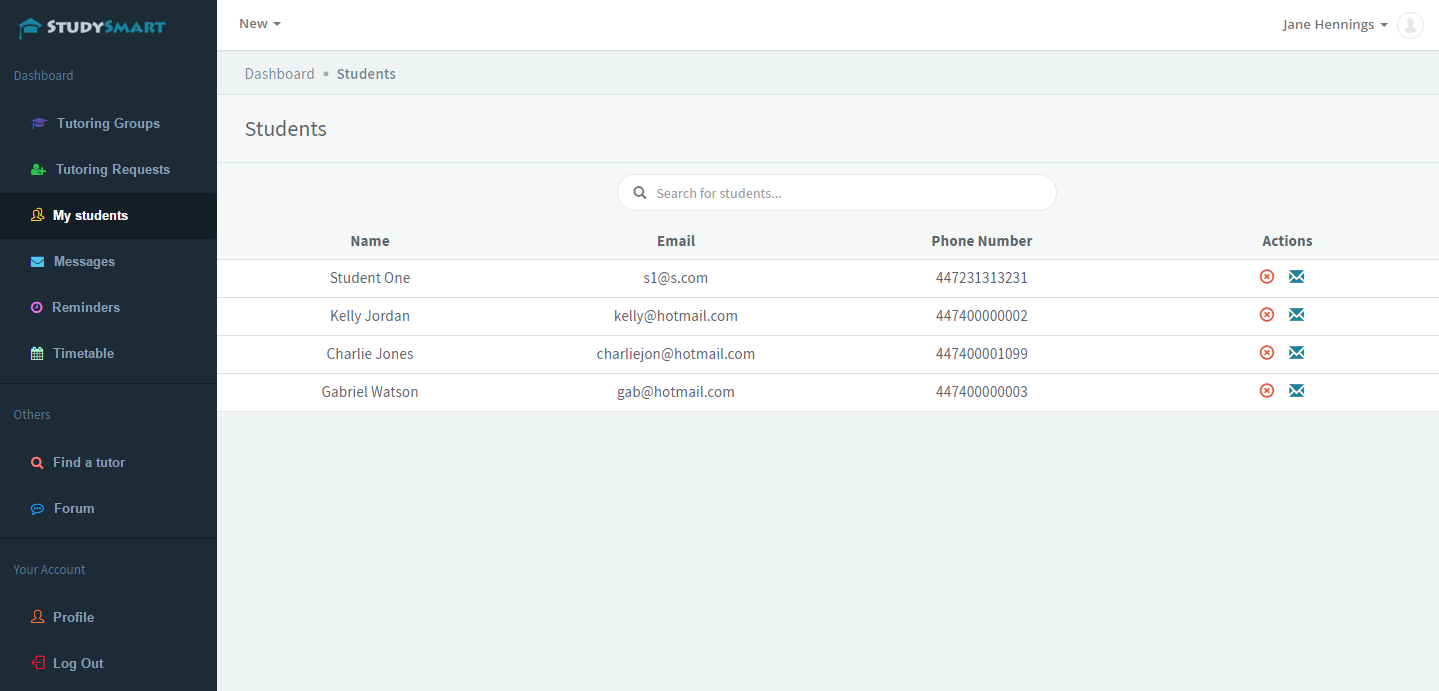This screenshot has height=691, width=1439.
Task: Click the remove icon in Gabriel Watson's row
Action: pyautogui.click(x=1266, y=391)
